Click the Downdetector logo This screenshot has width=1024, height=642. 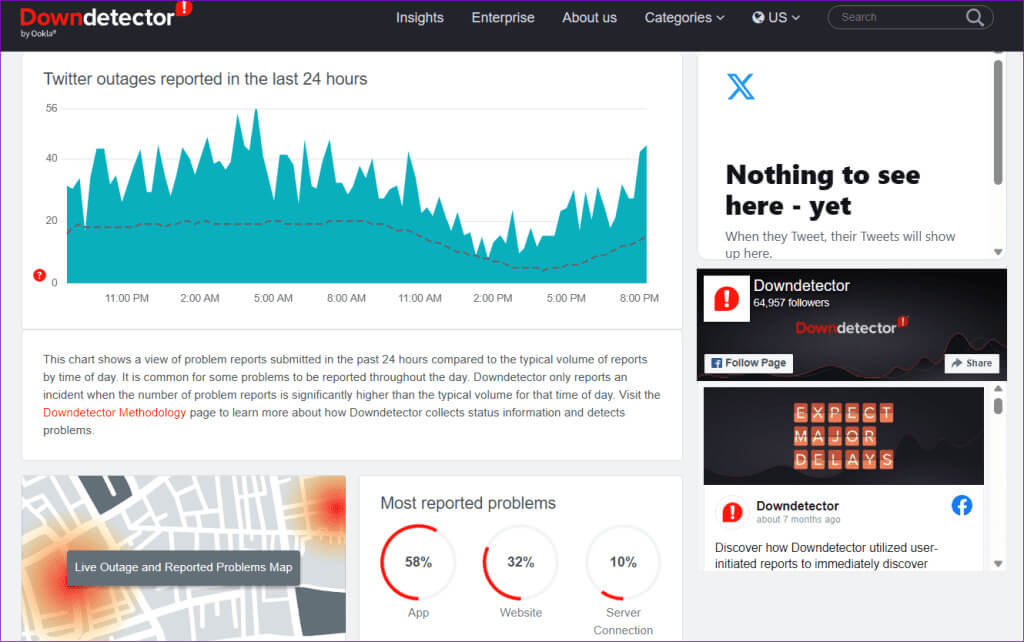[104, 20]
